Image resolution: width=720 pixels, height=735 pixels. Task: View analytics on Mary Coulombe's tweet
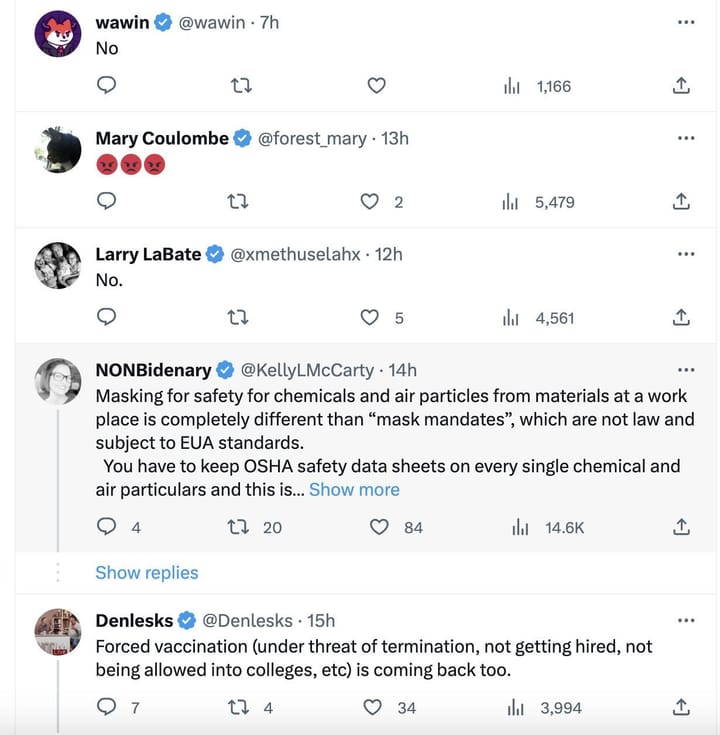click(538, 202)
